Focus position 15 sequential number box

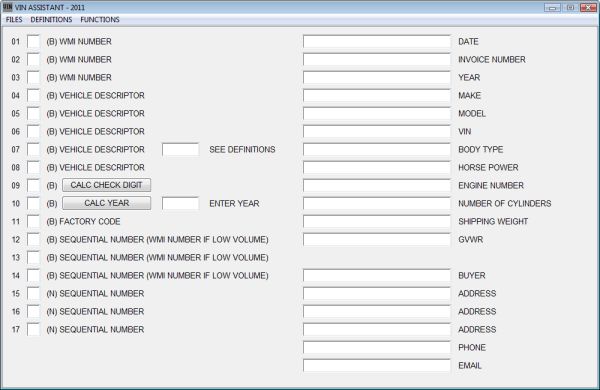pos(33,293)
